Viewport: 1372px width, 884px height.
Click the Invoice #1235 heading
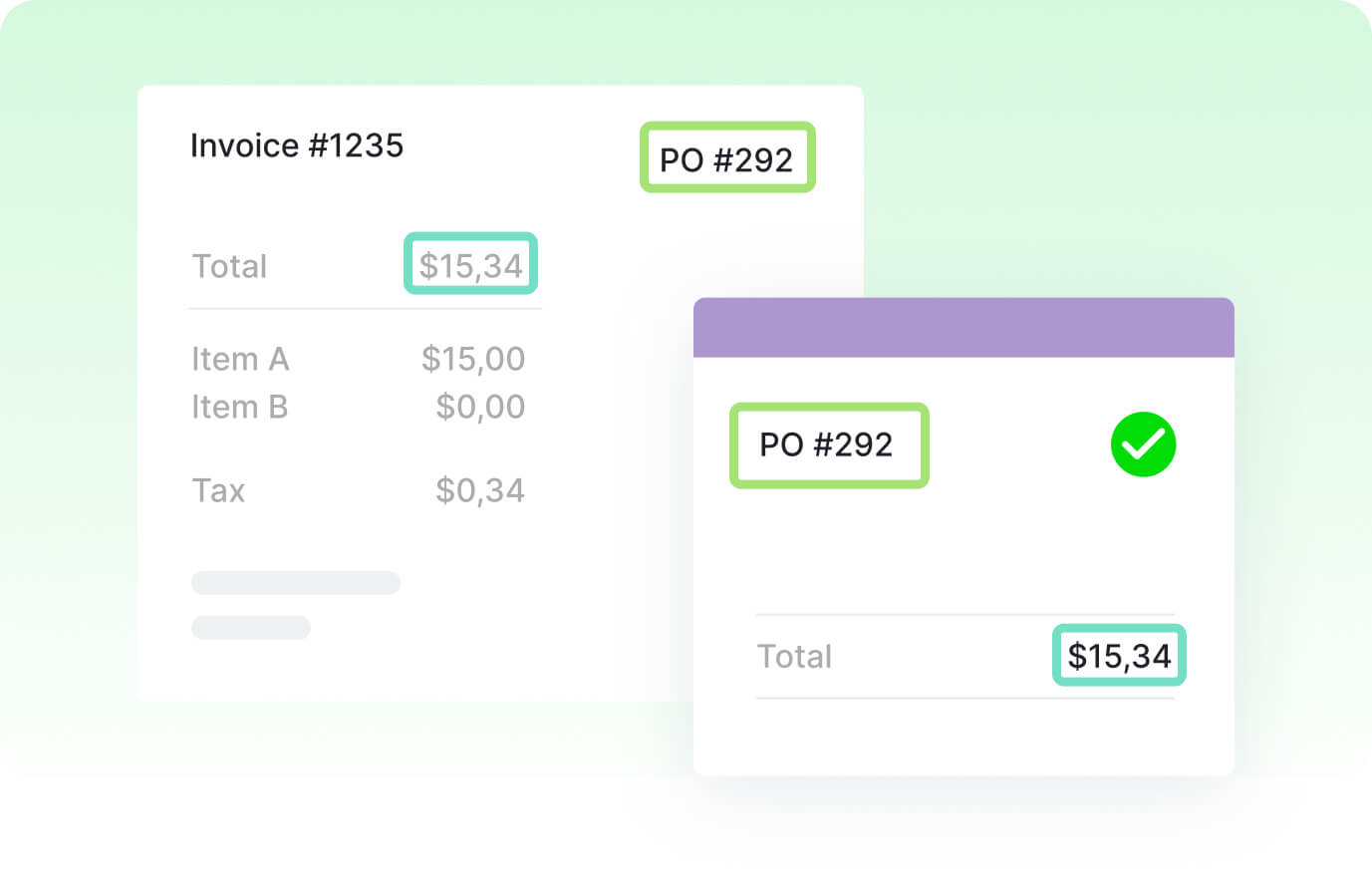(297, 146)
